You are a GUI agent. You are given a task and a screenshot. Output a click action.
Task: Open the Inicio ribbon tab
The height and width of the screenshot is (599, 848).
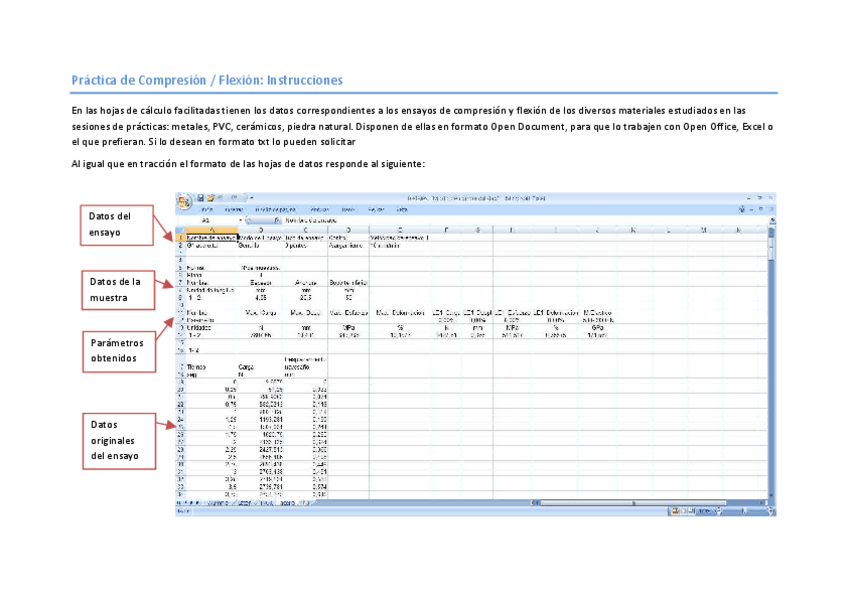point(207,210)
